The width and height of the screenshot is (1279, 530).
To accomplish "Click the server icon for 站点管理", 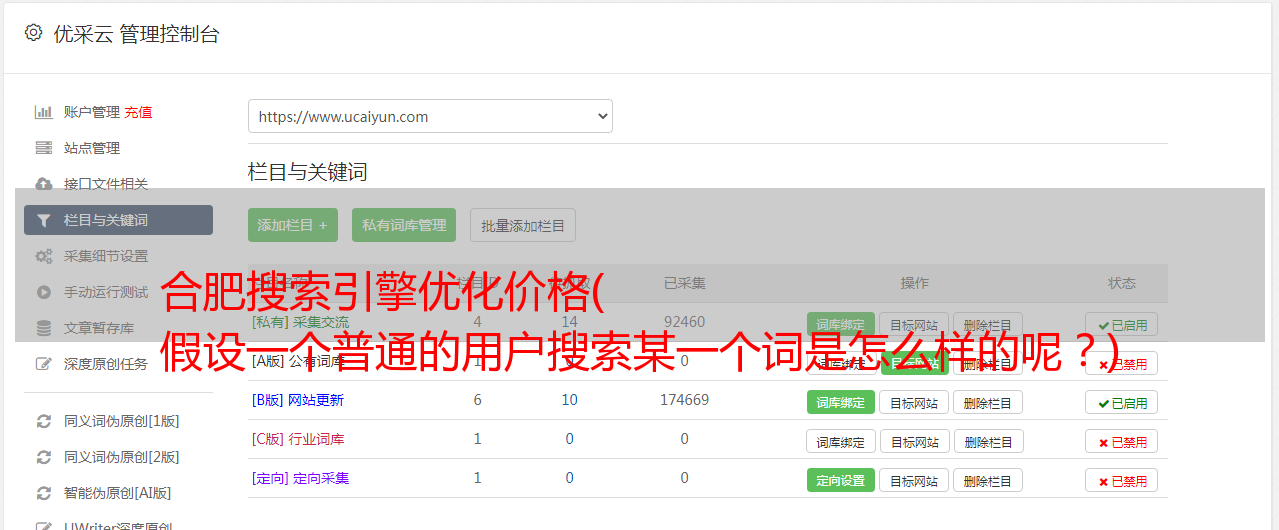I will click(x=44, y=148).
